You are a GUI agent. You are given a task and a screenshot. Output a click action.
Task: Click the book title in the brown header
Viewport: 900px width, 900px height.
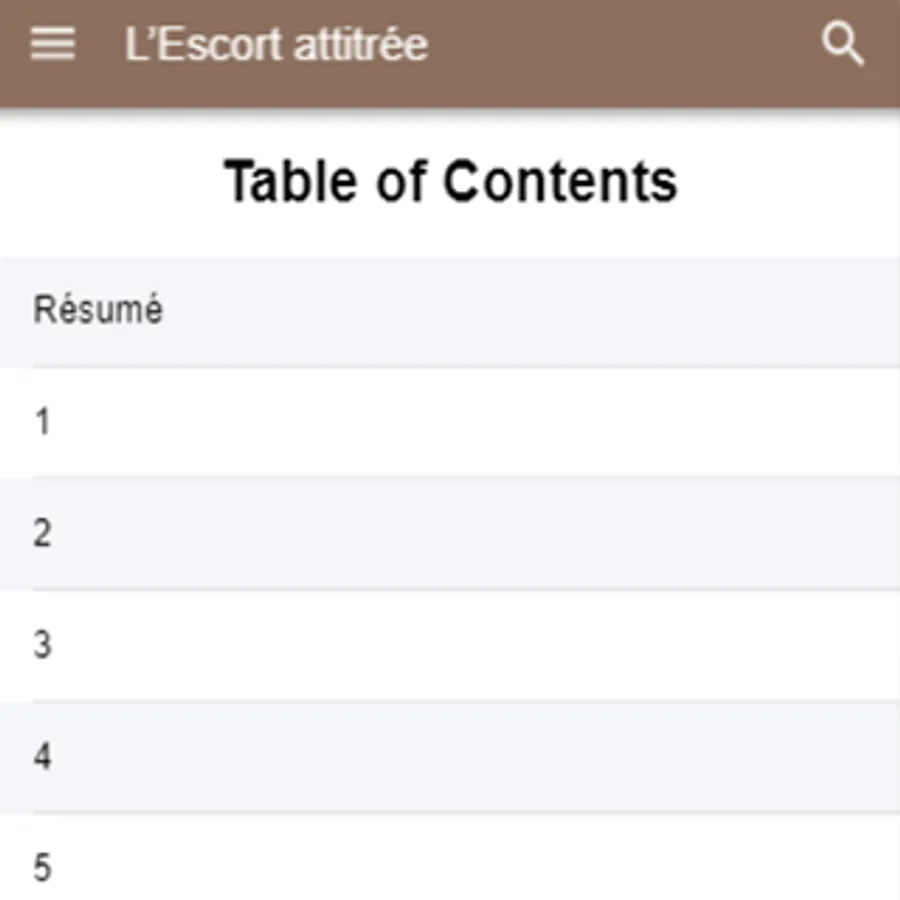[x=276, y=45]
